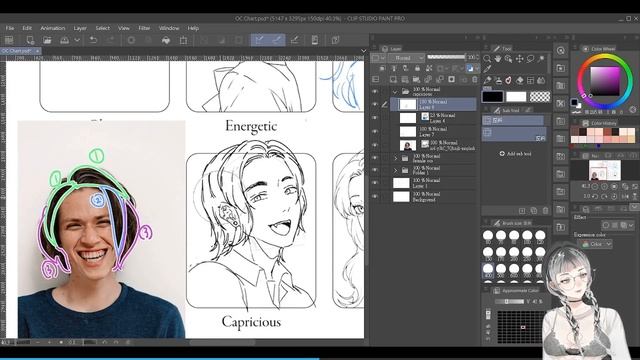Expand the Layer Property panel chevron
Viewport: 640px width, 360px height.
[x=633, y=207]
